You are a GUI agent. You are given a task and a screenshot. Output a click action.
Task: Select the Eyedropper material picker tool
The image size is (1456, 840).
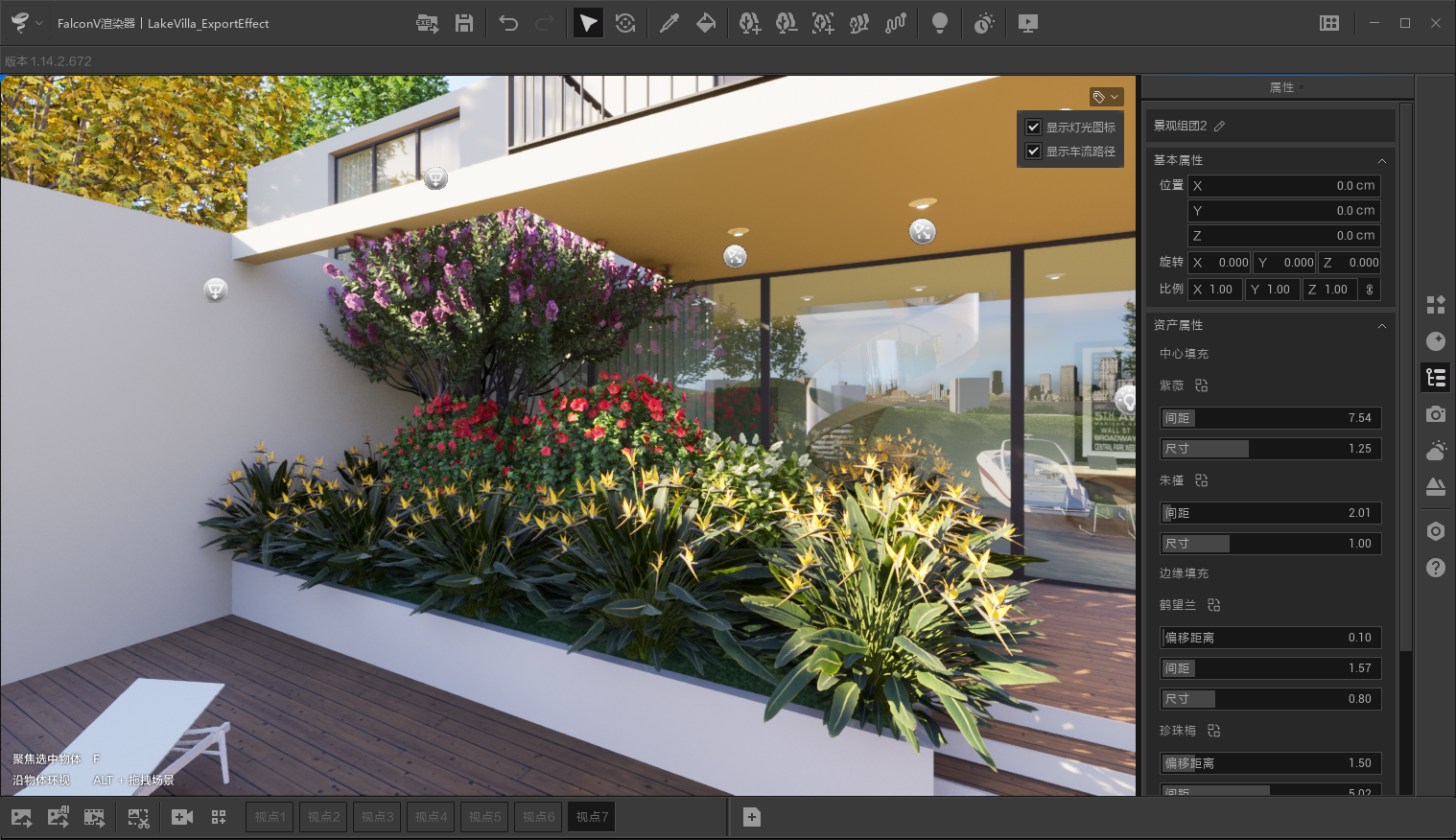[669, 23]
